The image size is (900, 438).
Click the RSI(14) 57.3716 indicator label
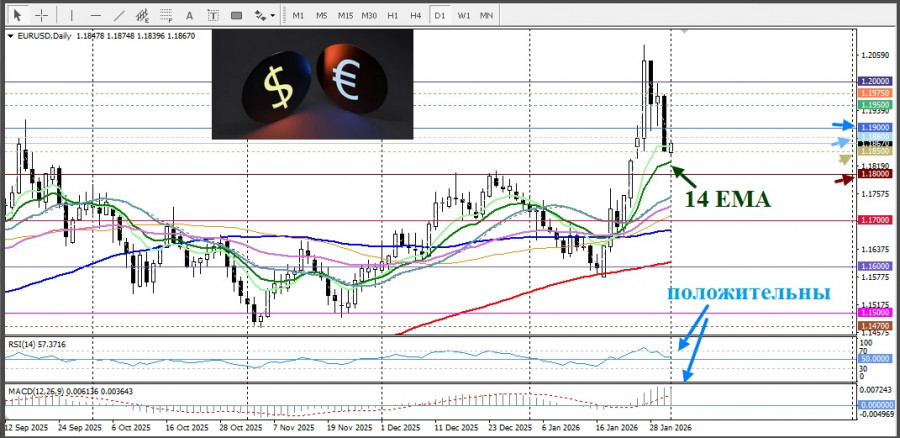coord(37,343)
